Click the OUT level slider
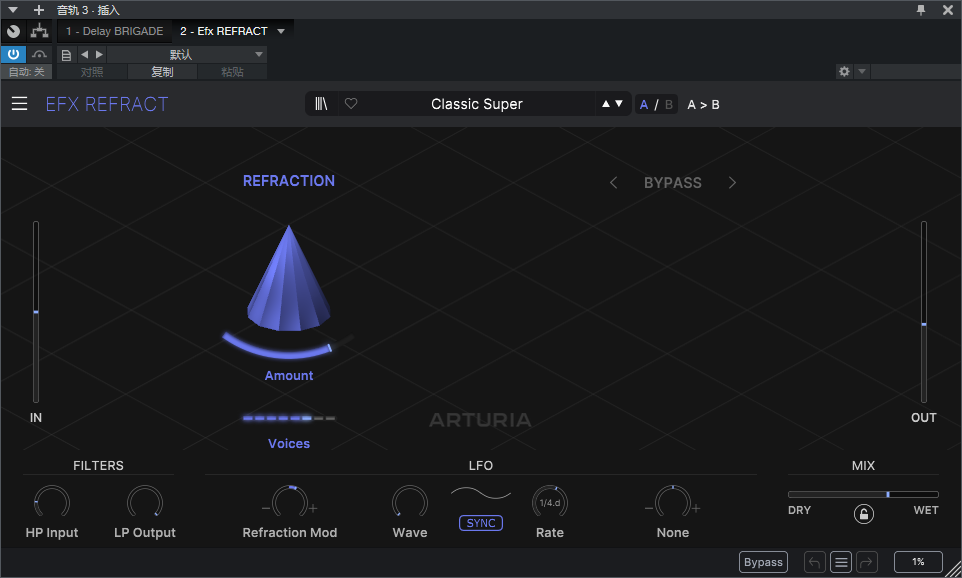962x578 pixels. [x=923, y=312]
